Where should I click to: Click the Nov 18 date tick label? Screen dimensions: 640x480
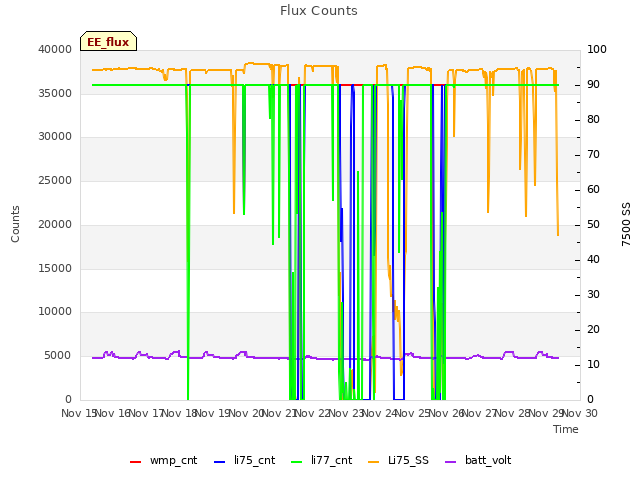pyautogui.click(x=180, y=413)
